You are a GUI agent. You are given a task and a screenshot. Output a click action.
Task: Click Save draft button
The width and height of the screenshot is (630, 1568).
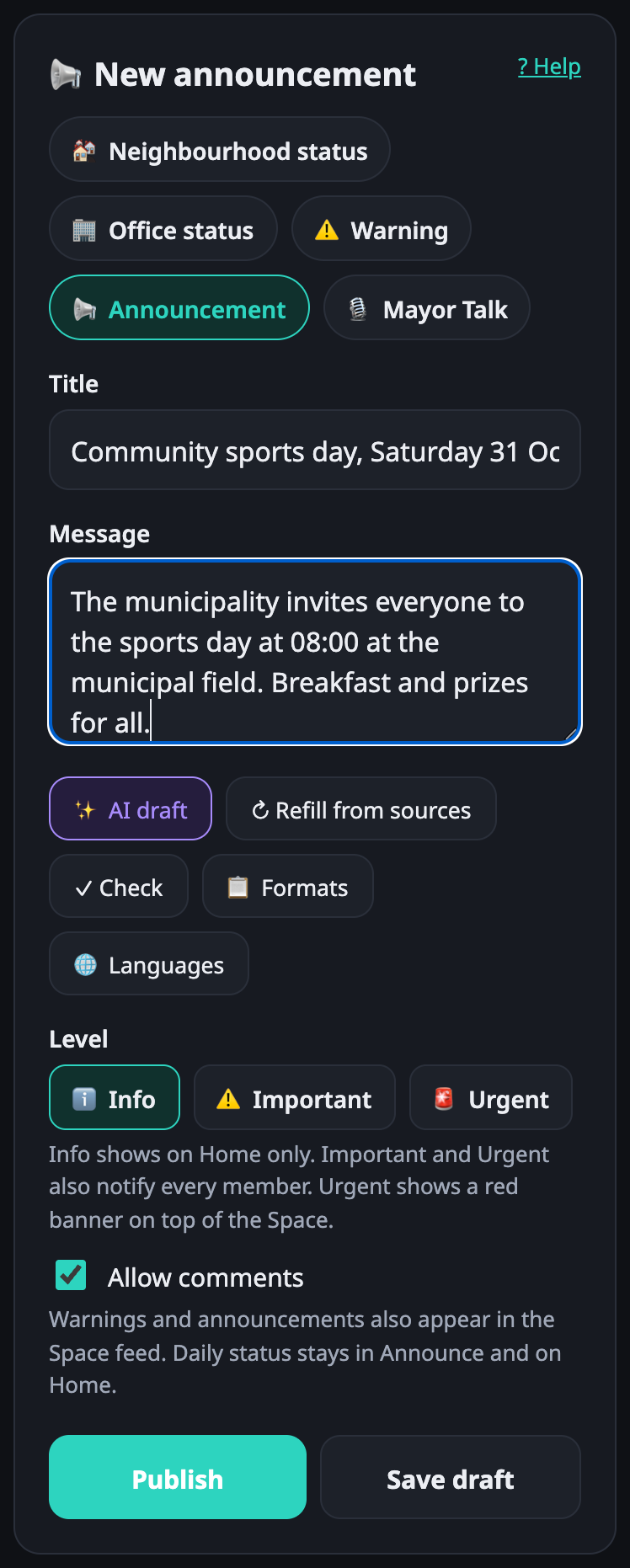[451, 1477]
